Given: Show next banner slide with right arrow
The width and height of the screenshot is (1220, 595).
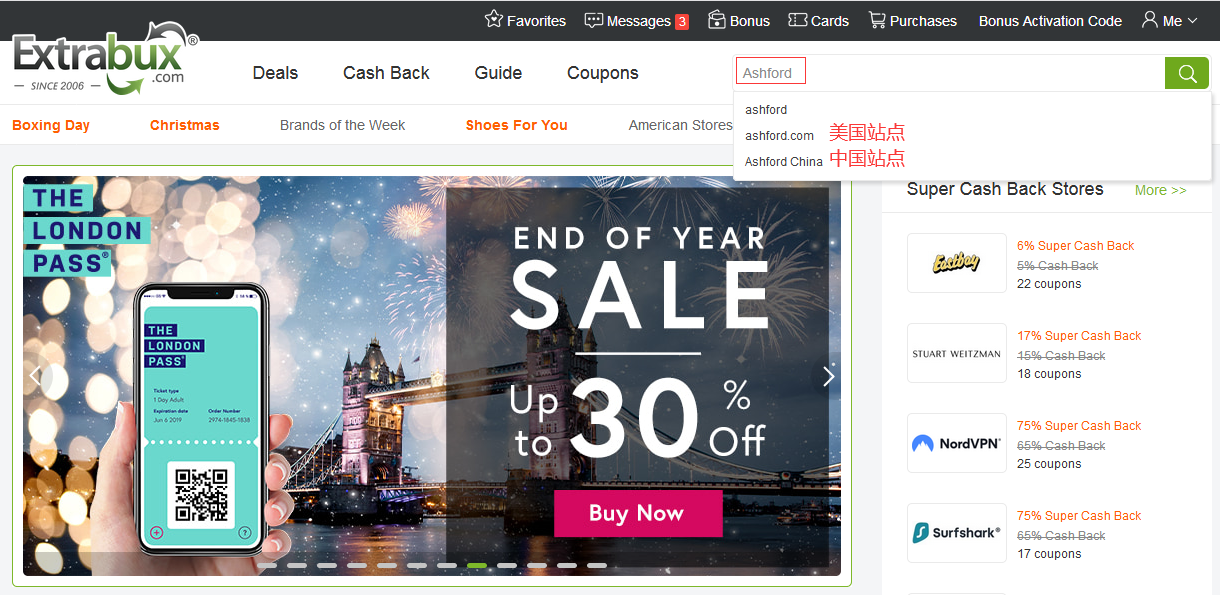Looking at the screenshot, I should click(x=828, y=376).
